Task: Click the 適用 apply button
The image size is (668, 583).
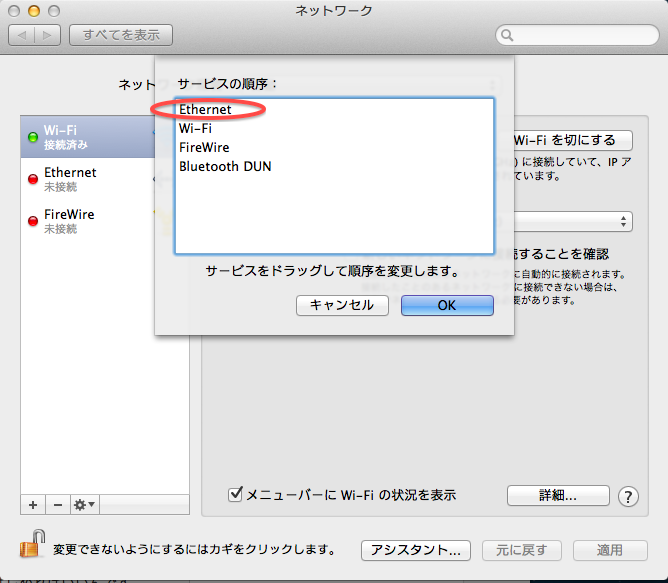Action: (610, 550)
